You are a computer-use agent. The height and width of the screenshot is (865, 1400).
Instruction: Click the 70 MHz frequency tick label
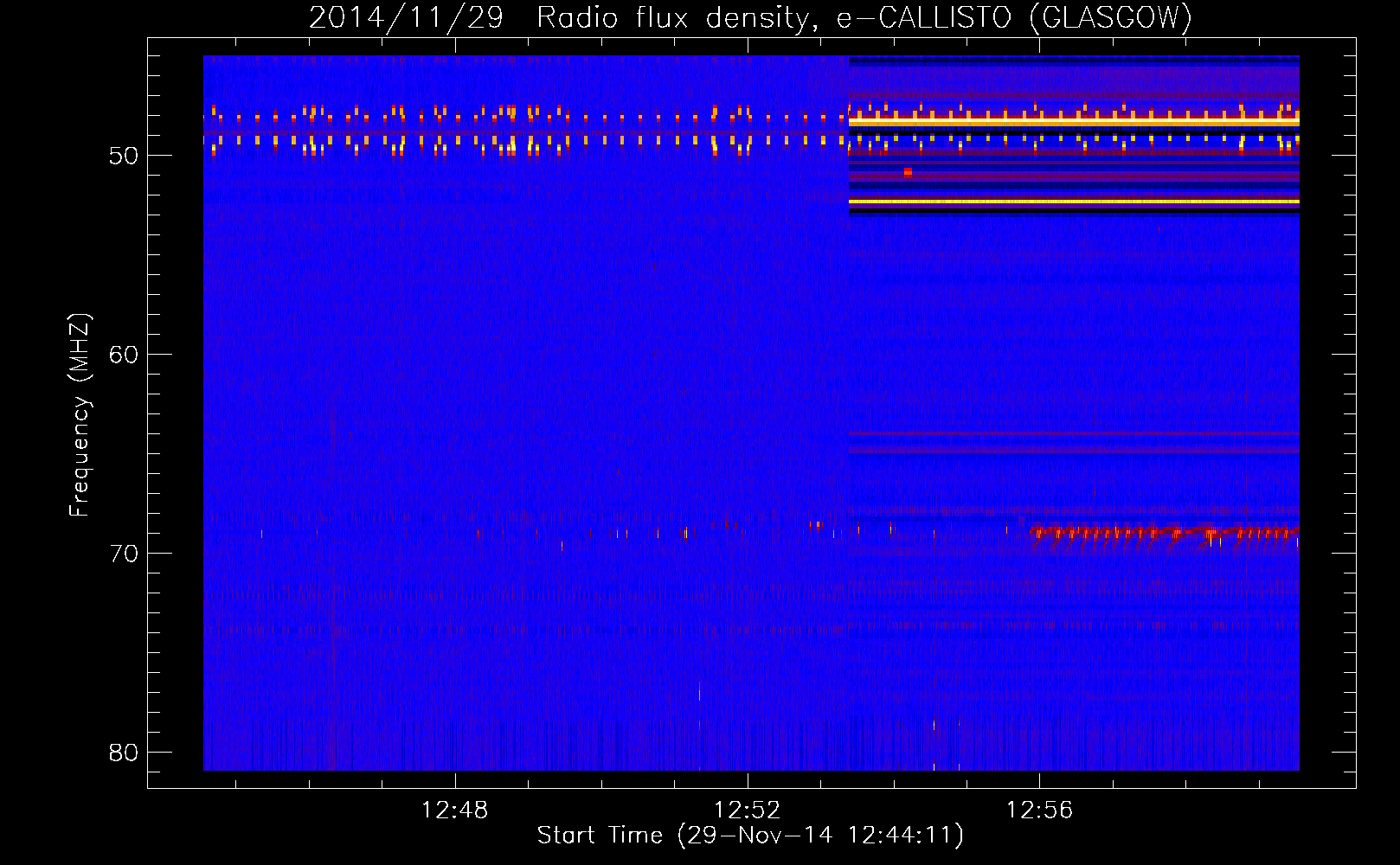124,554
